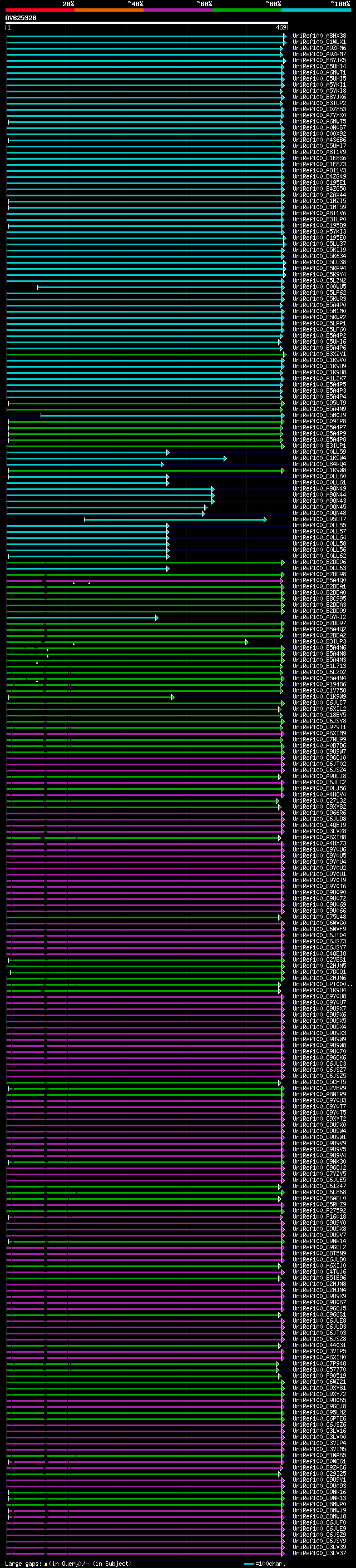Click the red 20% identity legend segment
Viewport: 356px width, 1568px height.
(x=39, y=10)
